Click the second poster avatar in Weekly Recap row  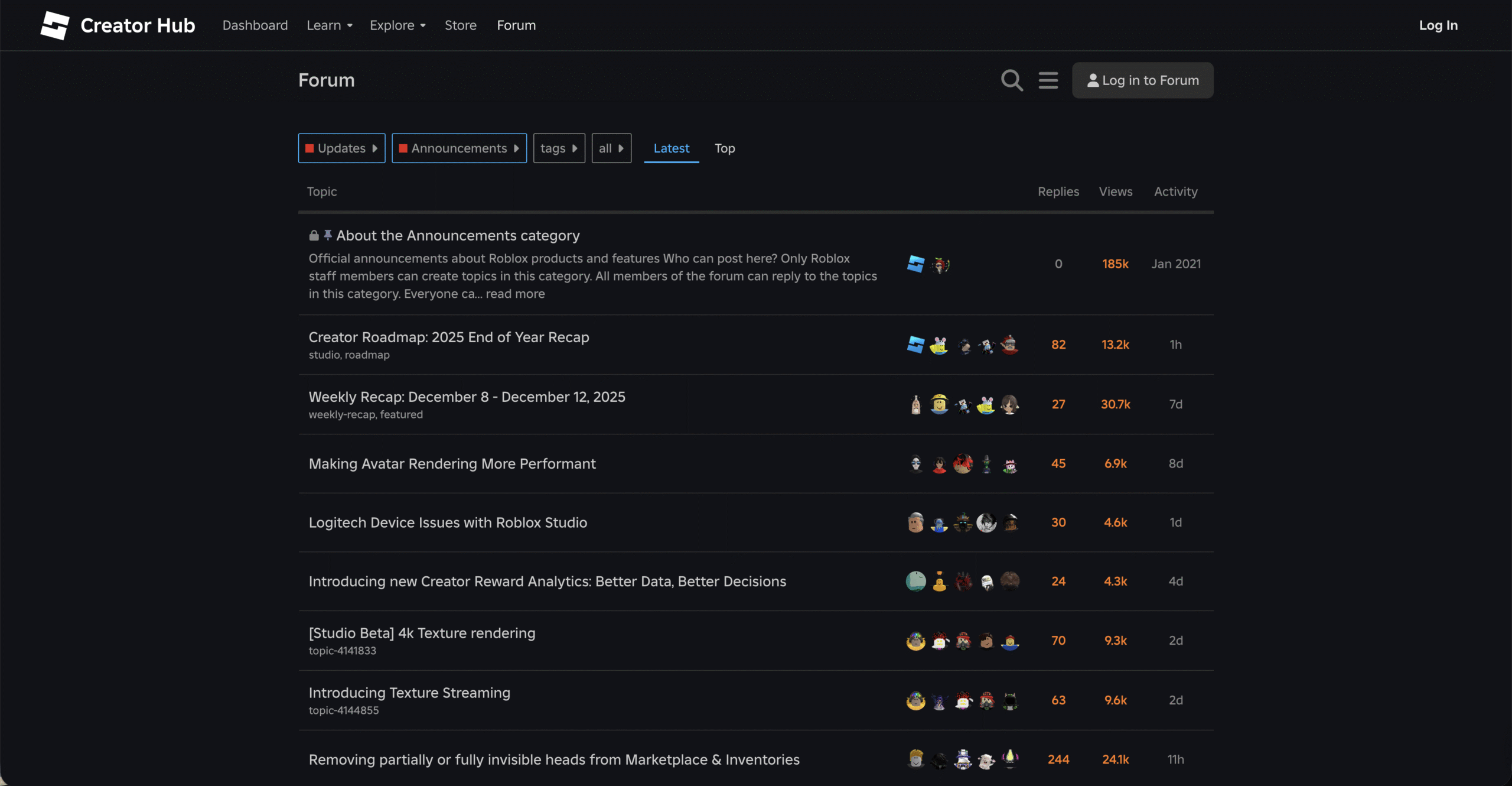[939, 404]
